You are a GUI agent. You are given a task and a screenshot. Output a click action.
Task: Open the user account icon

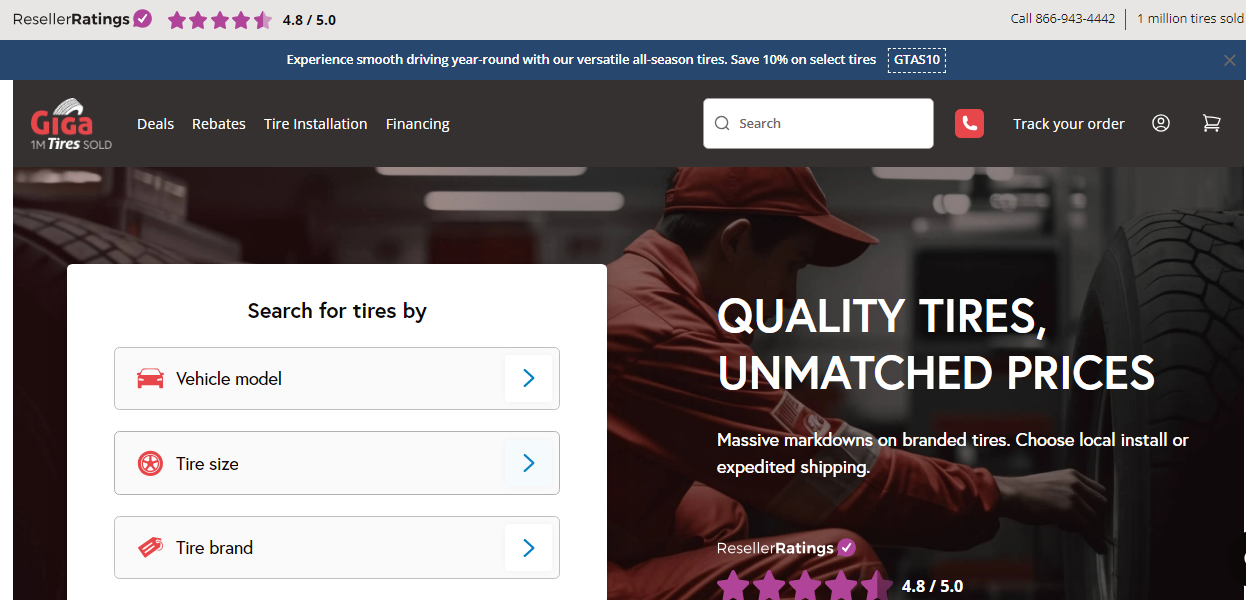1160,123
